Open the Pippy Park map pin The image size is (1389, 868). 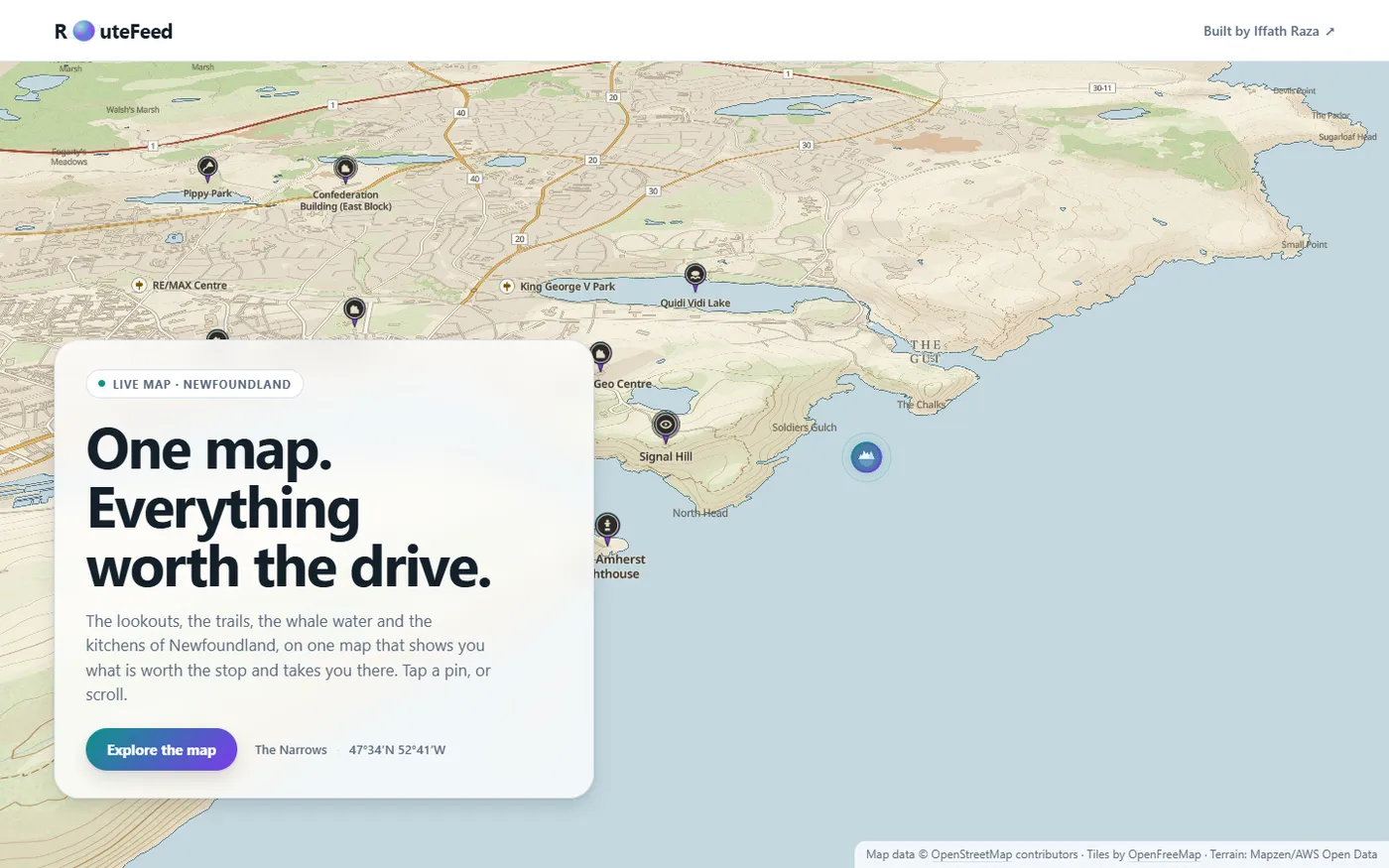207,168
